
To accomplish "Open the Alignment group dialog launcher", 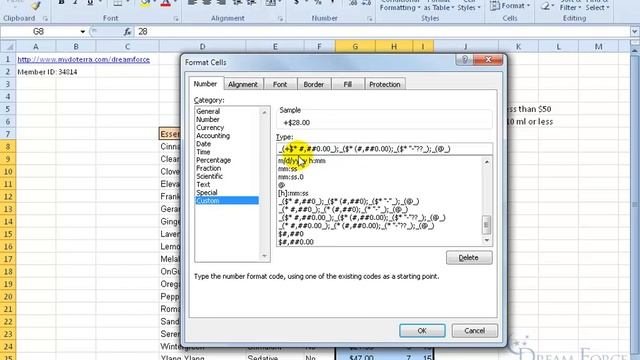I will coord(280,19).
